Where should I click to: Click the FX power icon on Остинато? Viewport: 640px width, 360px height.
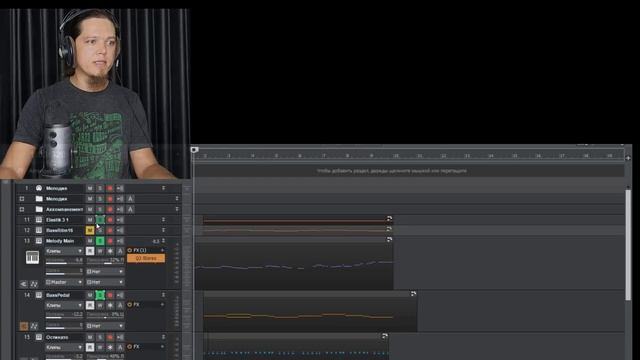pos(130,347)
